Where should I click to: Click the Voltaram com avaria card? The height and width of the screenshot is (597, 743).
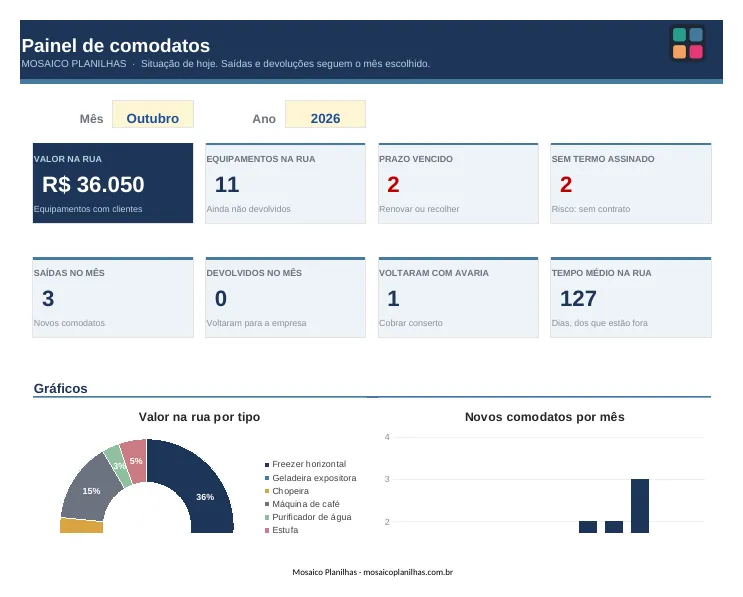click(458, 297)
